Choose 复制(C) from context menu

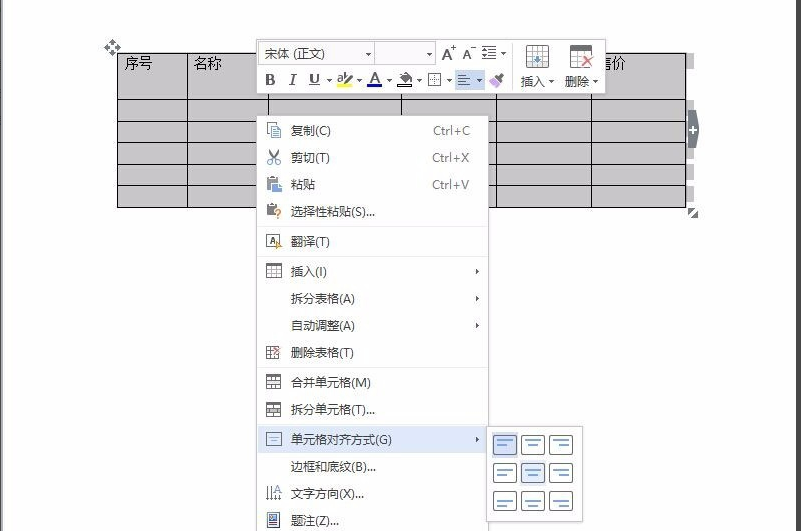click(x=373, y=131)
